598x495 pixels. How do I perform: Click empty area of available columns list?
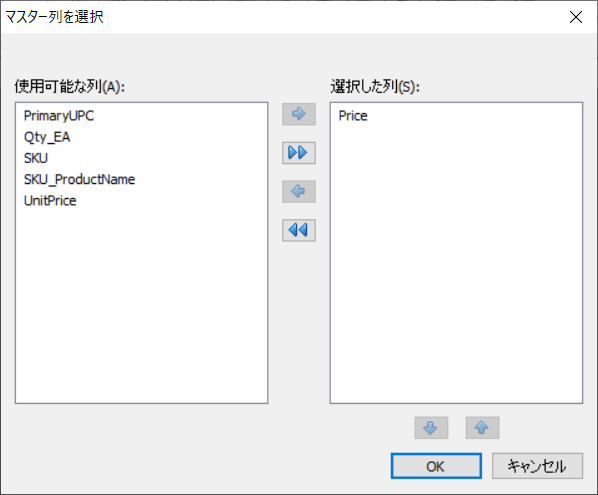tap(141, 305)
